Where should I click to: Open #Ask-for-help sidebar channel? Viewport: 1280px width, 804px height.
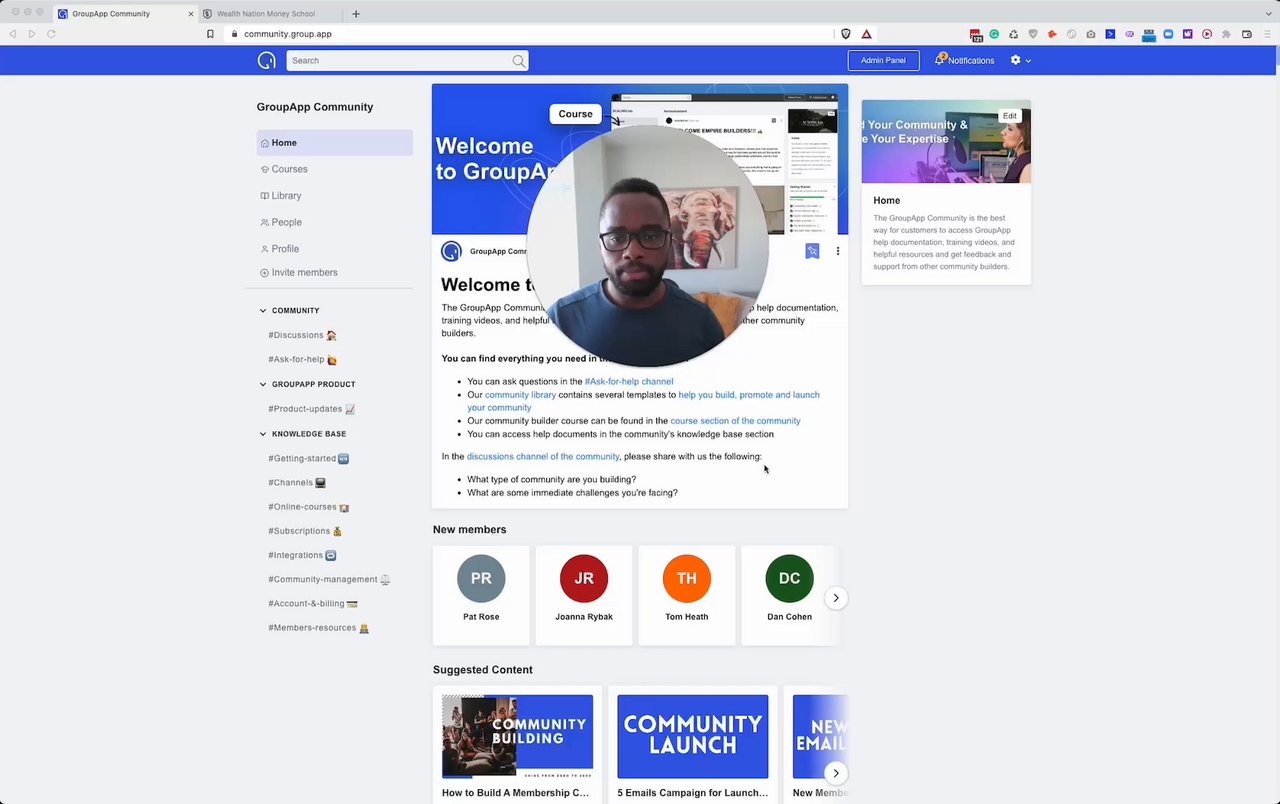(x=302, y=360)
